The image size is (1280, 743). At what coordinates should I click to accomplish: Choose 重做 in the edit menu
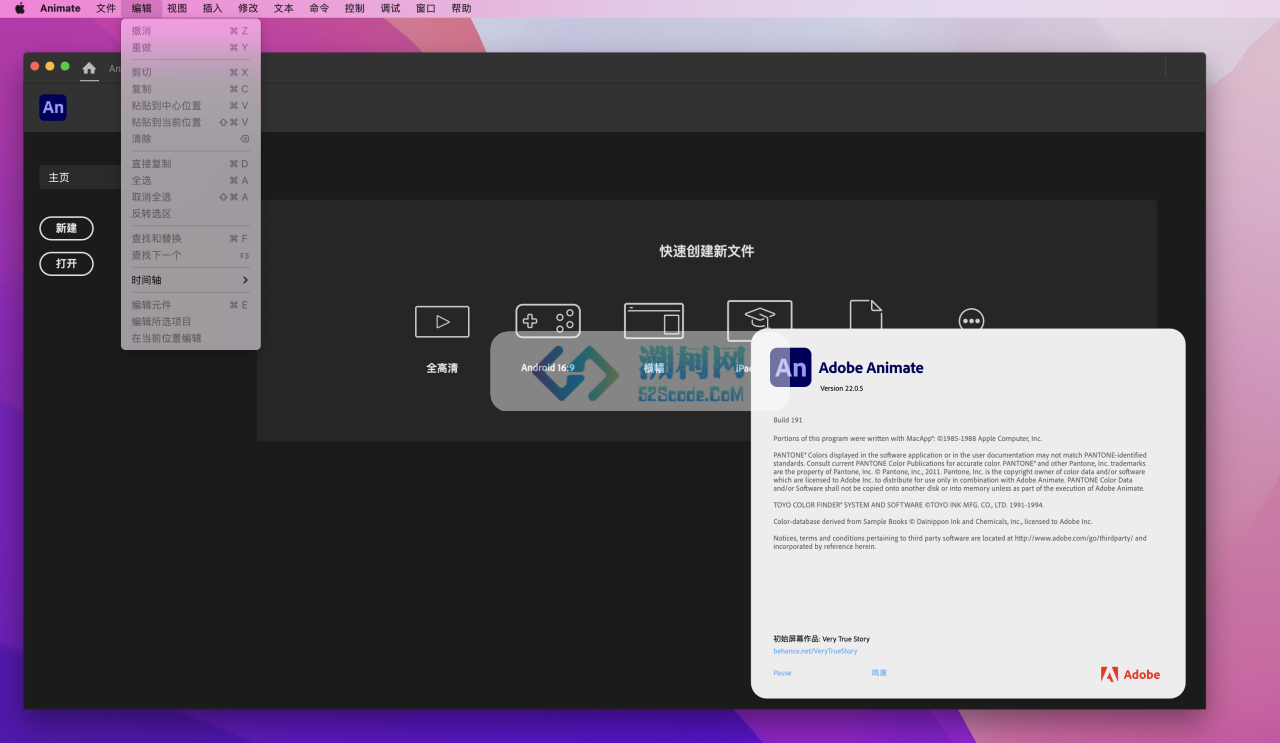pyautogui.click(x=190, y=47)
